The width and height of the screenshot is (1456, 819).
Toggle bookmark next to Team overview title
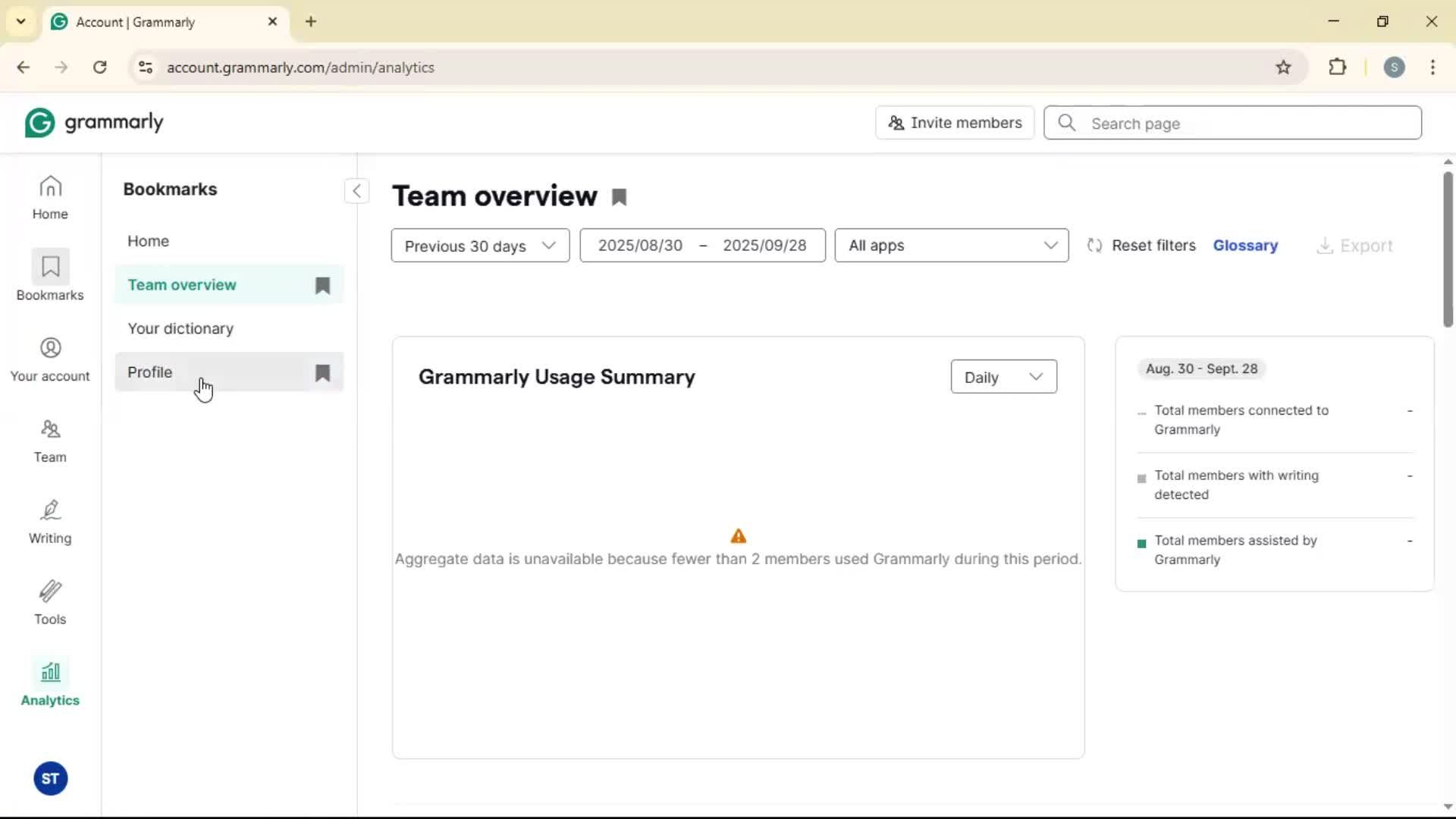pyautogui.click(x=620, y=197)
